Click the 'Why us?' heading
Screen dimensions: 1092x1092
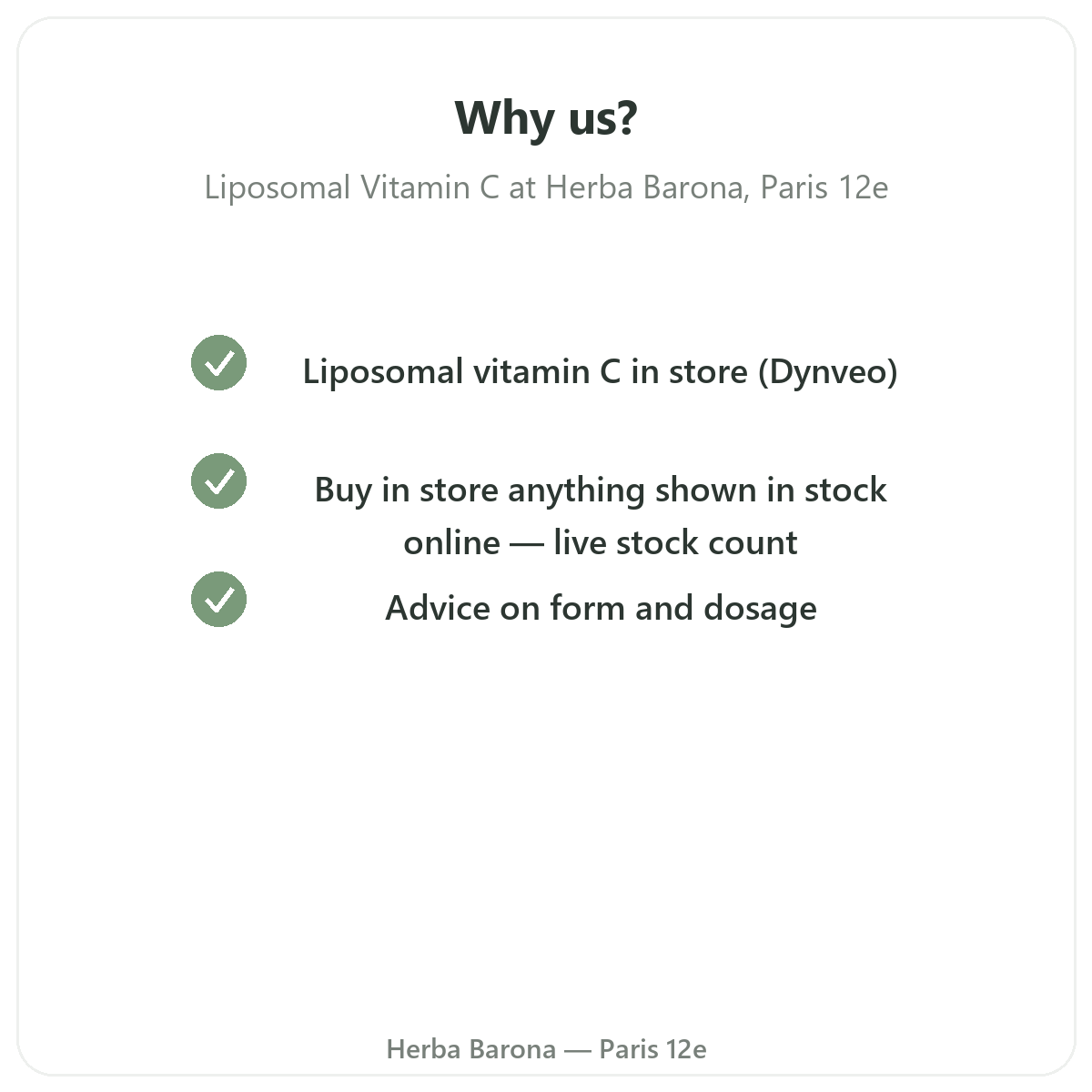pos(546,118)
